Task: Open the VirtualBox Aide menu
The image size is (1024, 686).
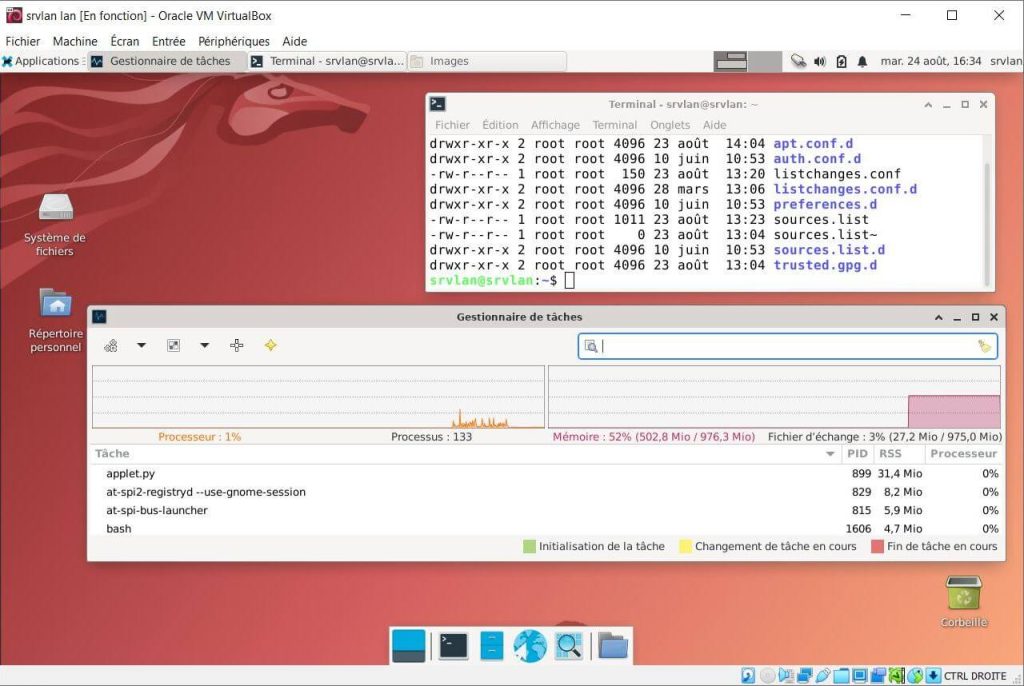Action: tap(295, 41)
